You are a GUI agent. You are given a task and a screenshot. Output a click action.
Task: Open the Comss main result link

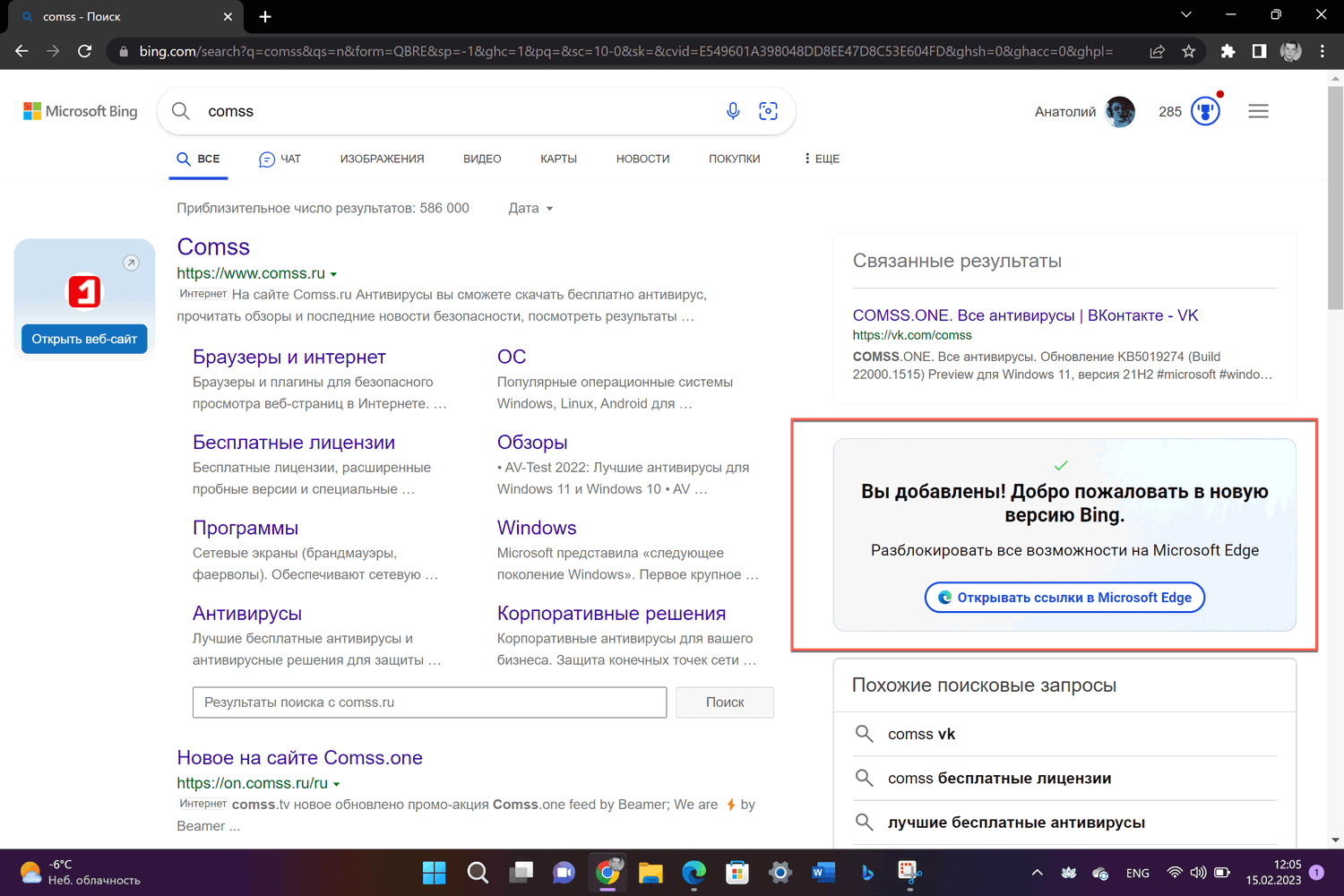pyautogui.click(x=213, y=247)
